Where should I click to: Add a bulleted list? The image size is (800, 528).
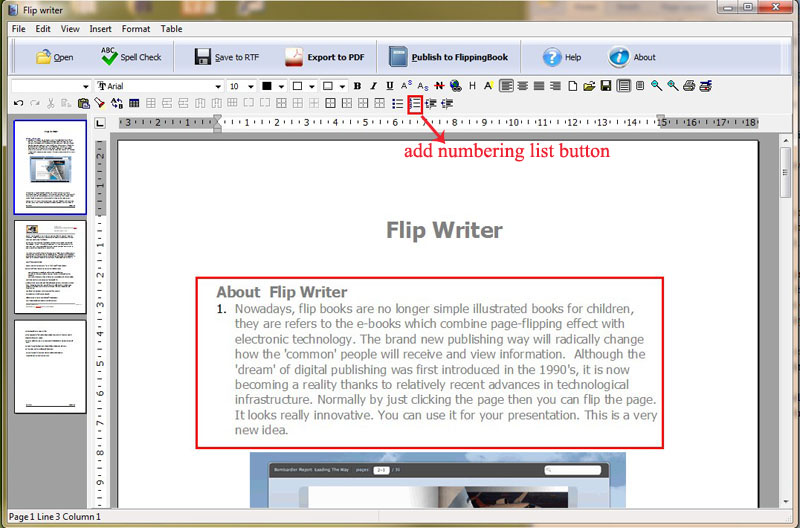(x=397, y=104)
